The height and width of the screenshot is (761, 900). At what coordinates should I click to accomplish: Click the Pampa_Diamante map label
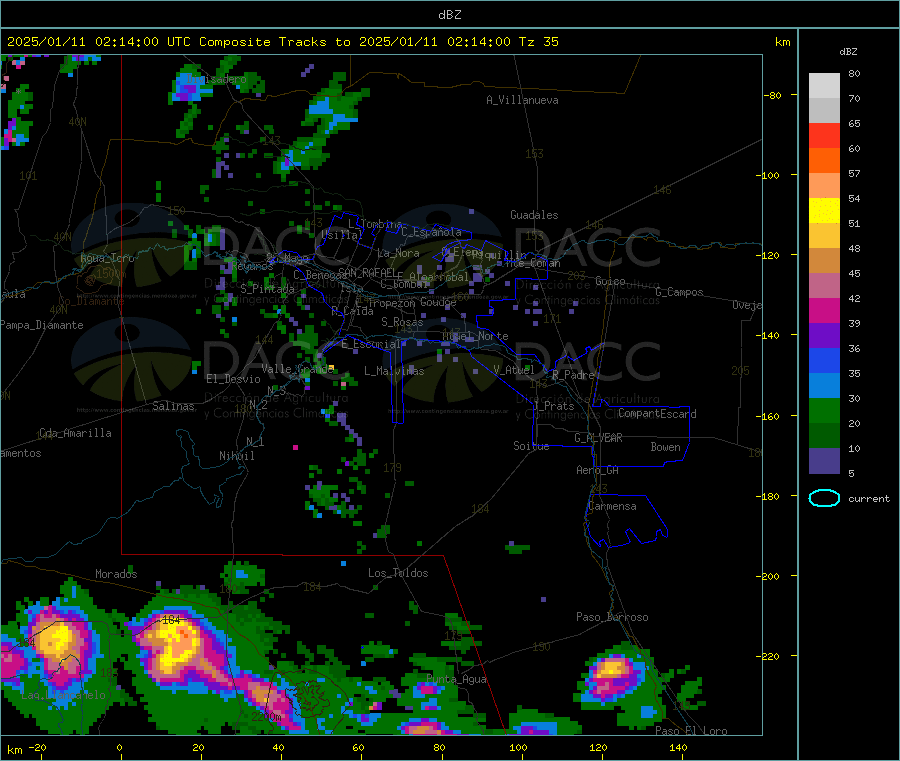[x=42, y=325]
